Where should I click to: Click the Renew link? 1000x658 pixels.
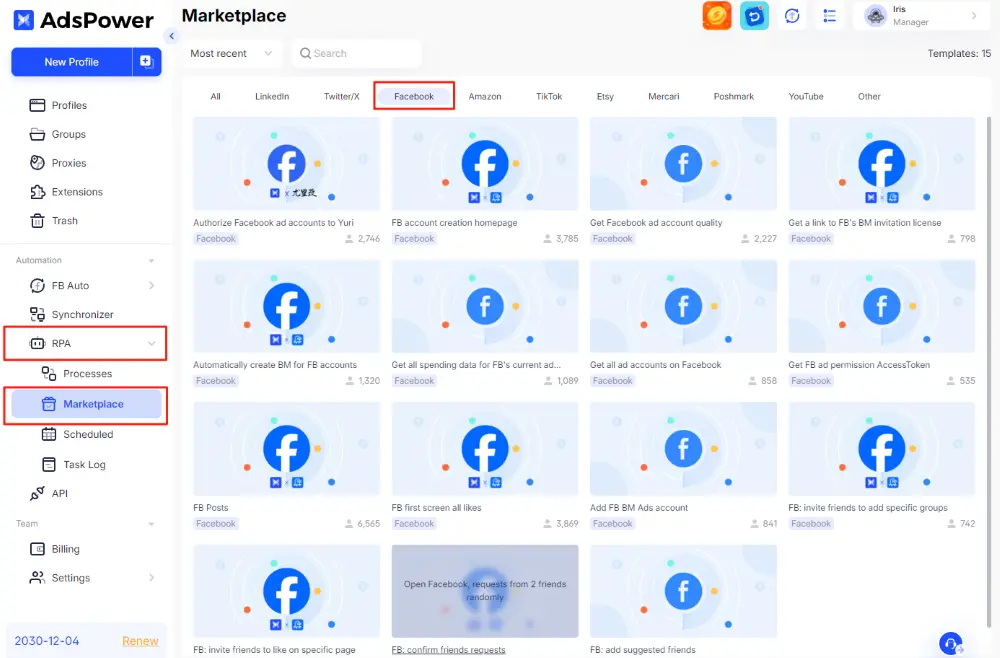140,641
